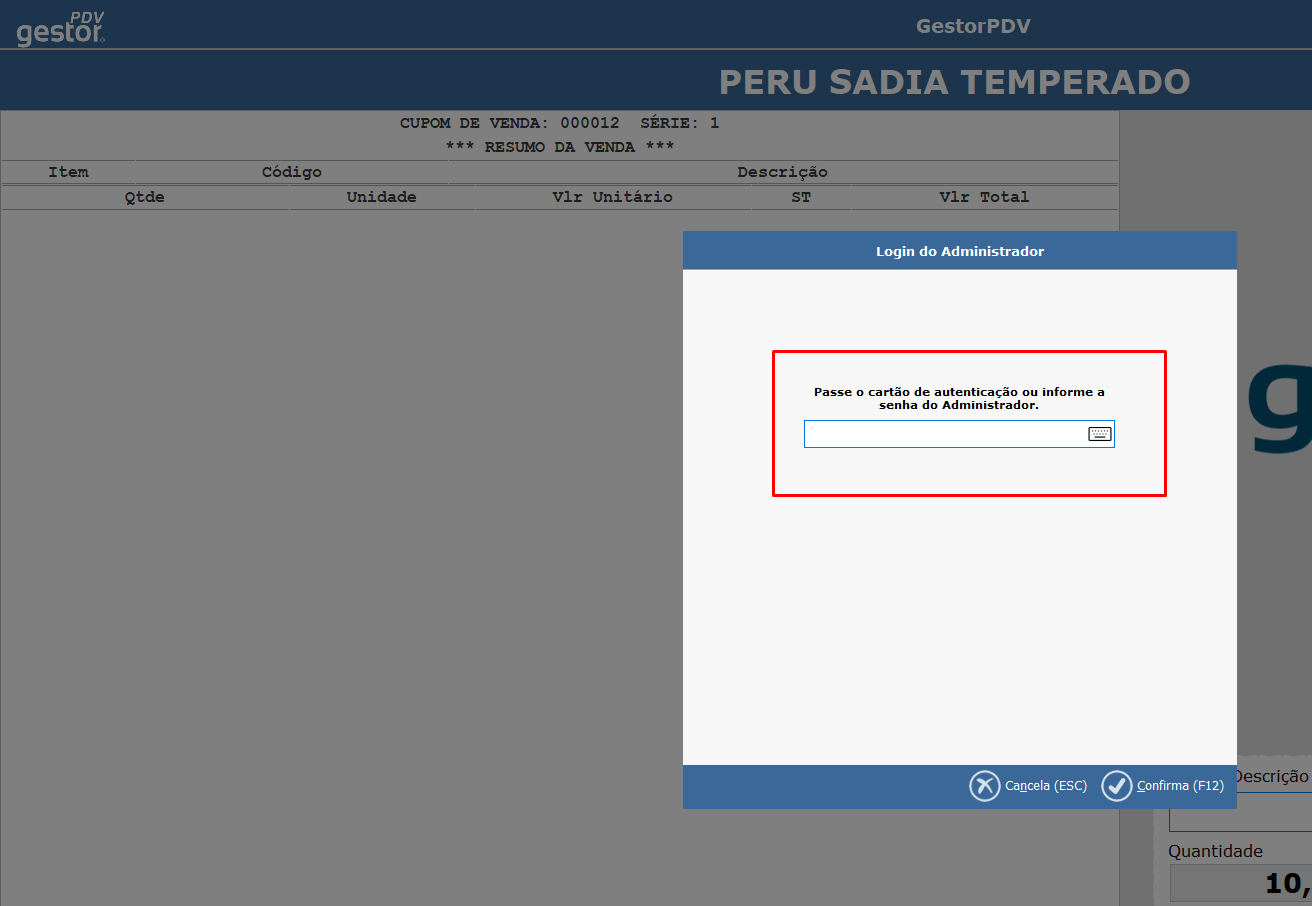
Task: Click the Confirma (F12) text label
Action: click(x=1180, y=786)
